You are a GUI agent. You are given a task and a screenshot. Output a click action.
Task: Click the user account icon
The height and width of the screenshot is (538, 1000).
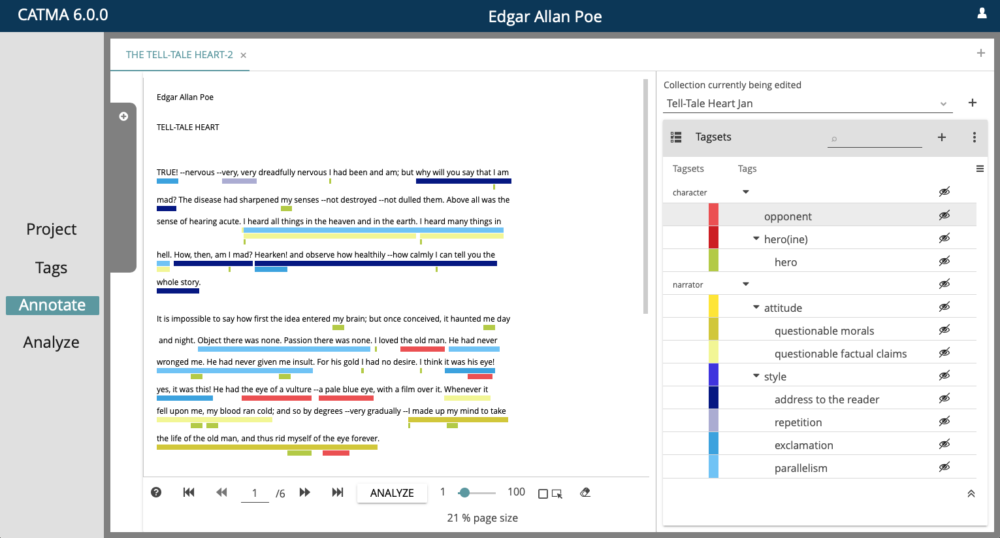(982, 14)
